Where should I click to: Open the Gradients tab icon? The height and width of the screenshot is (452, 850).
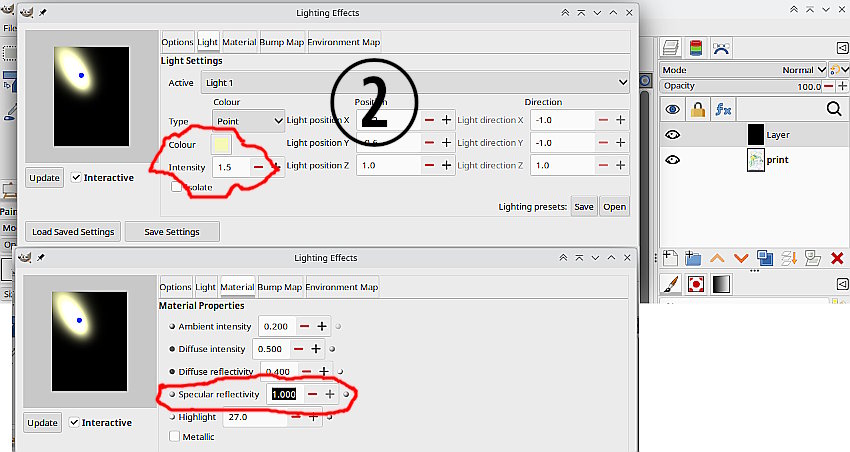[x=720, y=284]
